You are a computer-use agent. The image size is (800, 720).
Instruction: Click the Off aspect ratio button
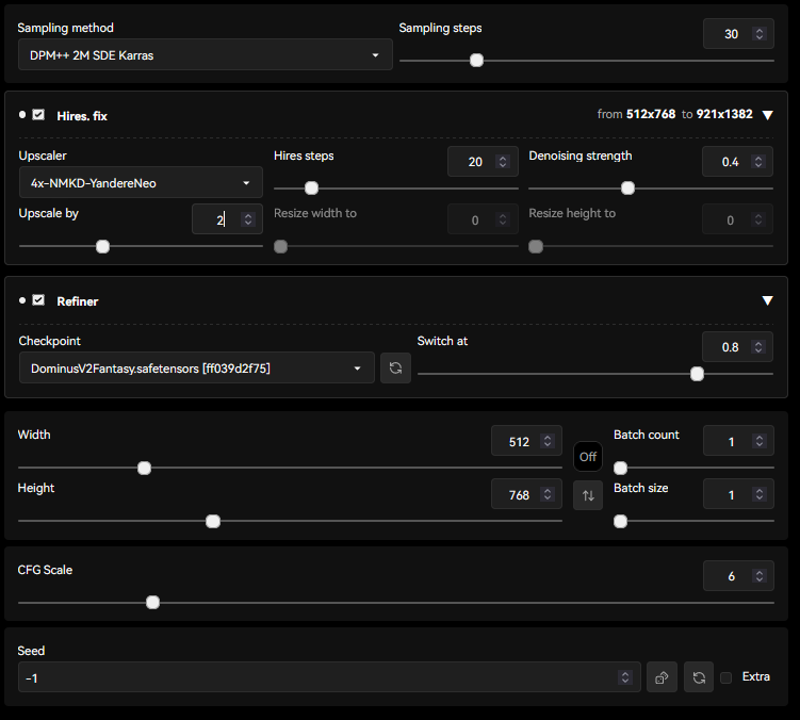click(588, 457)
